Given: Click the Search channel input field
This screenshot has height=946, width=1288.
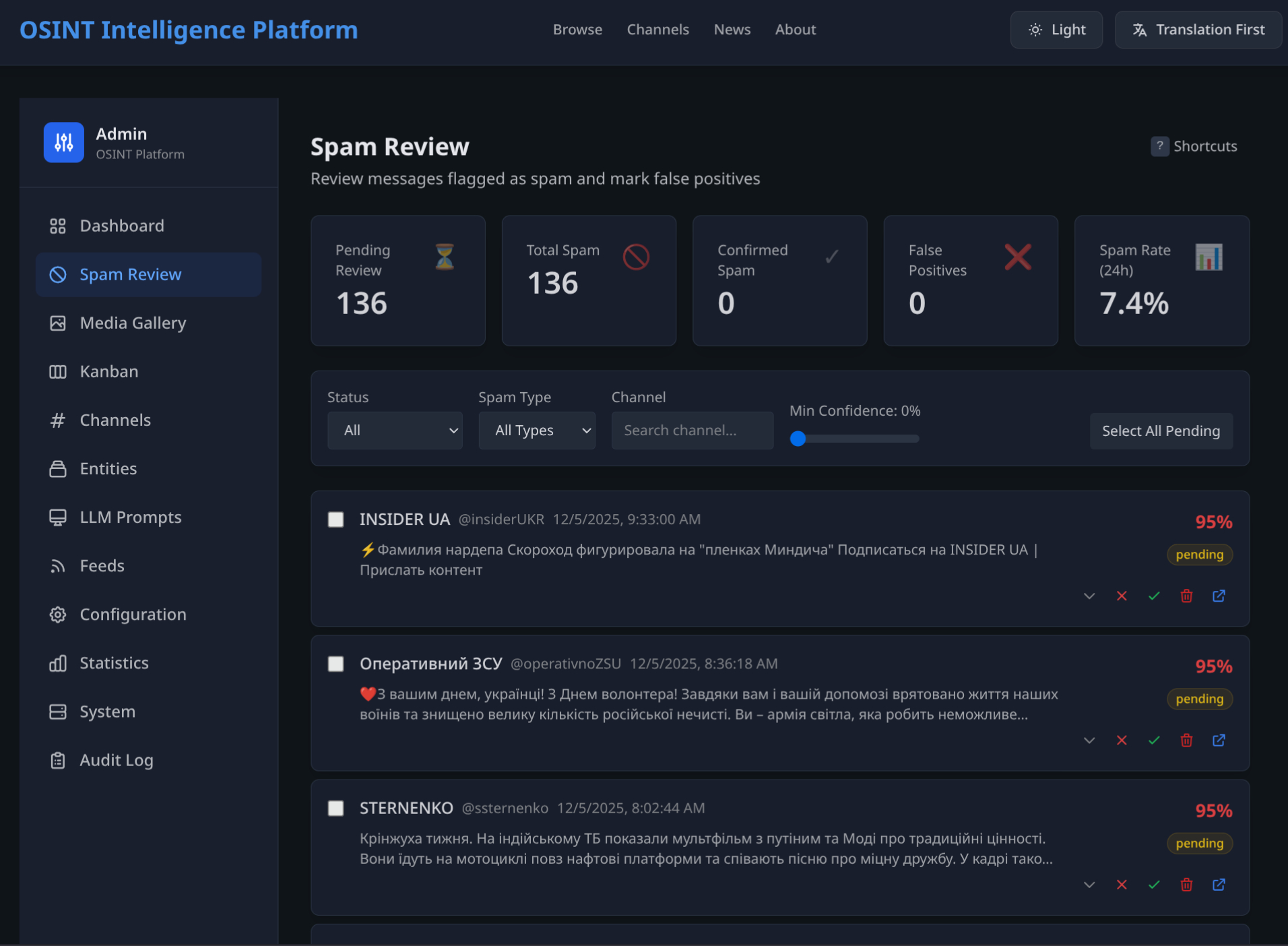Looking at the screenshot, I should point(692,431).
